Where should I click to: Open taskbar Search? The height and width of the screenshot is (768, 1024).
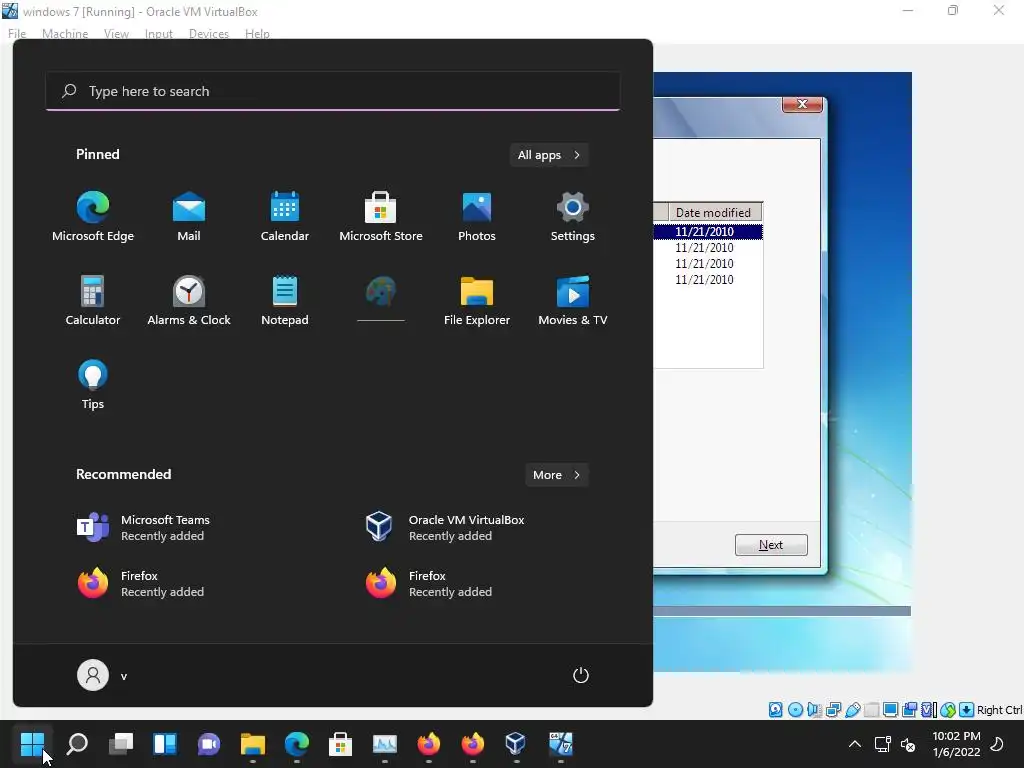[77, 743]
